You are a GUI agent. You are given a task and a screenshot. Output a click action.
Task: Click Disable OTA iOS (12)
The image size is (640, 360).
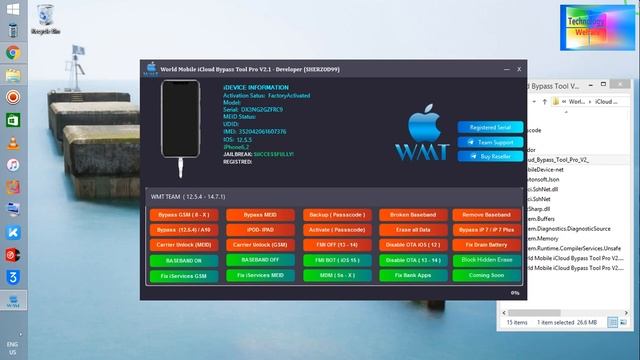(x=413, y=245)
